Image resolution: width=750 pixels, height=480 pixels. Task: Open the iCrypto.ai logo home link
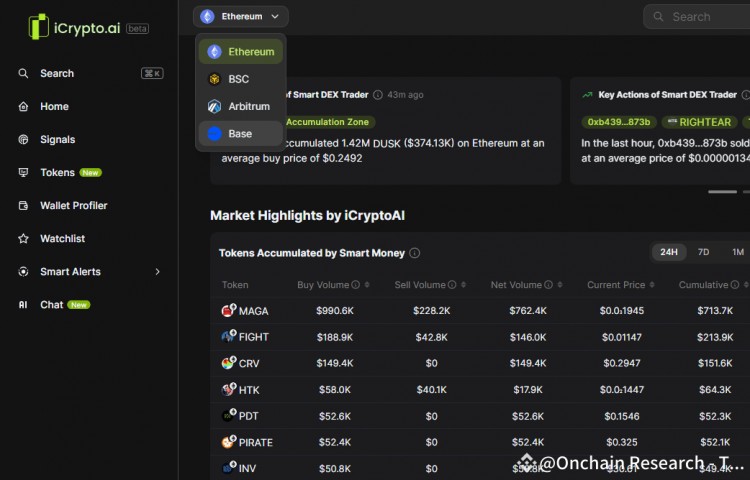[x=88, y=27]
